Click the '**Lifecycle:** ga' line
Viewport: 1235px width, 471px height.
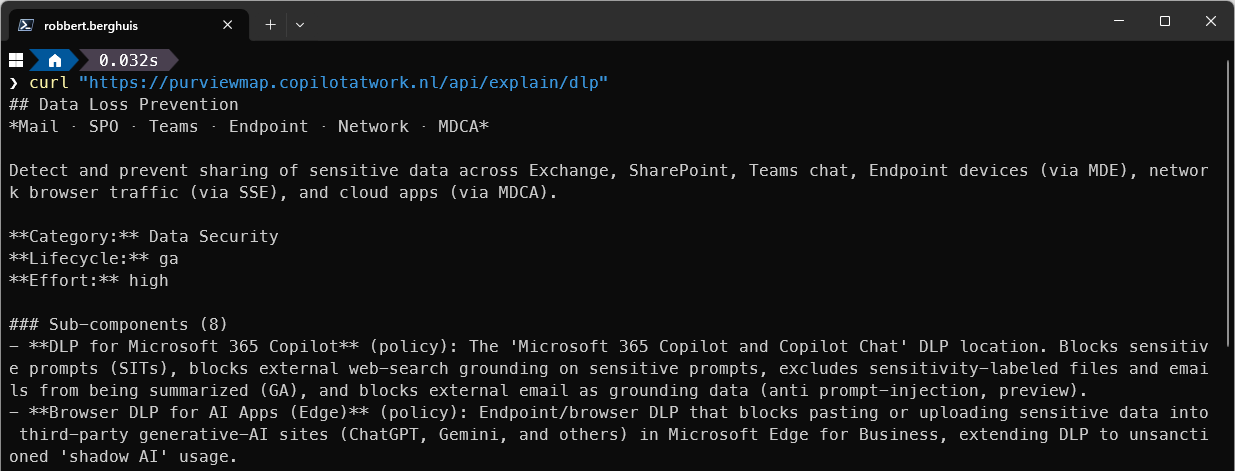click(94, 258)
